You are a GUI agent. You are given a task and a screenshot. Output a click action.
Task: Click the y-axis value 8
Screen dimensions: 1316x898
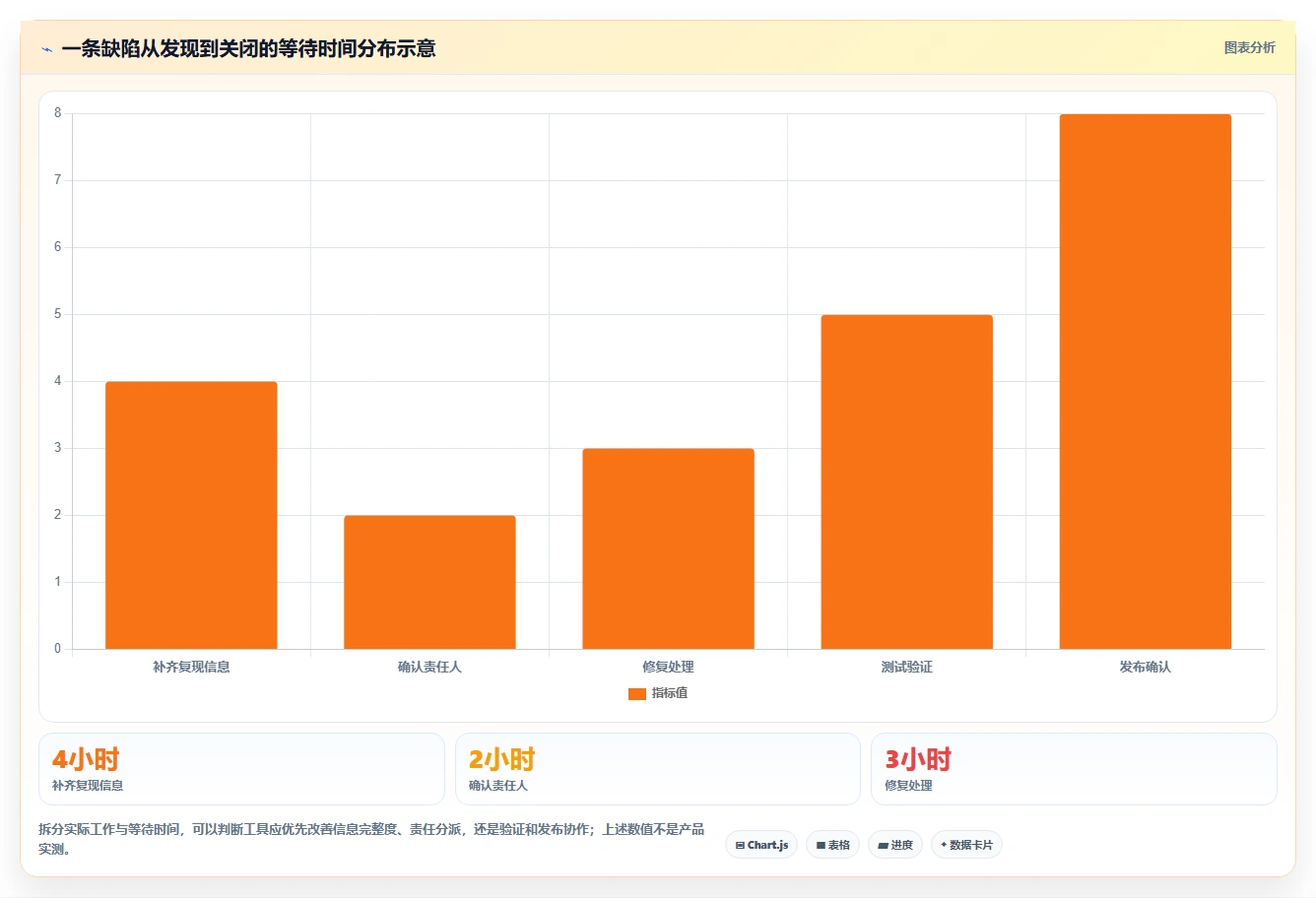[58, 113]
